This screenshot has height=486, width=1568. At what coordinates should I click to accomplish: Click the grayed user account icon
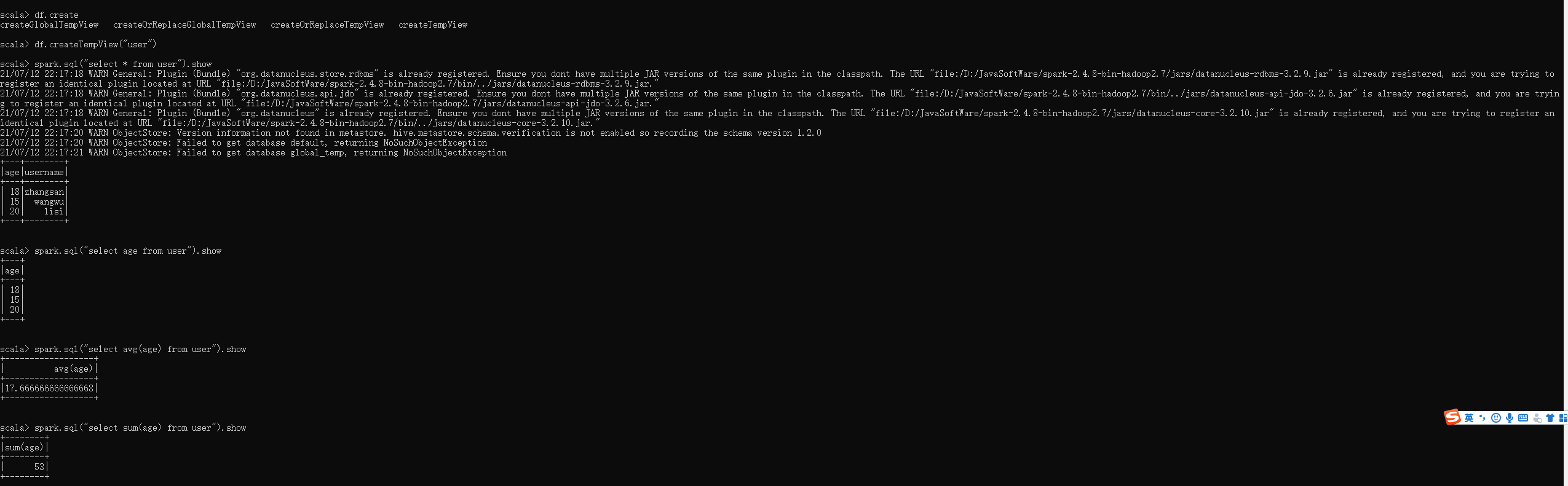pos(1537,418)
